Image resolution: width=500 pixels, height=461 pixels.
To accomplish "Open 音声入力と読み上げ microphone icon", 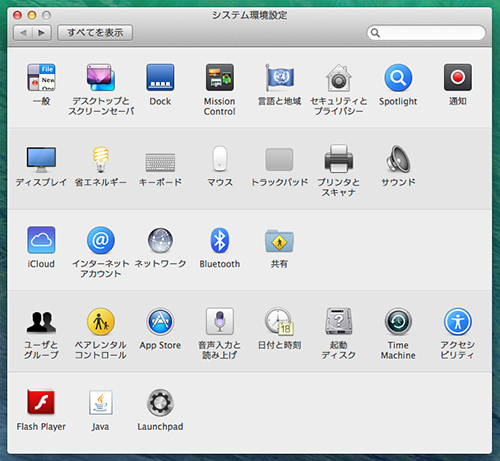I will [x=220, y=321].
